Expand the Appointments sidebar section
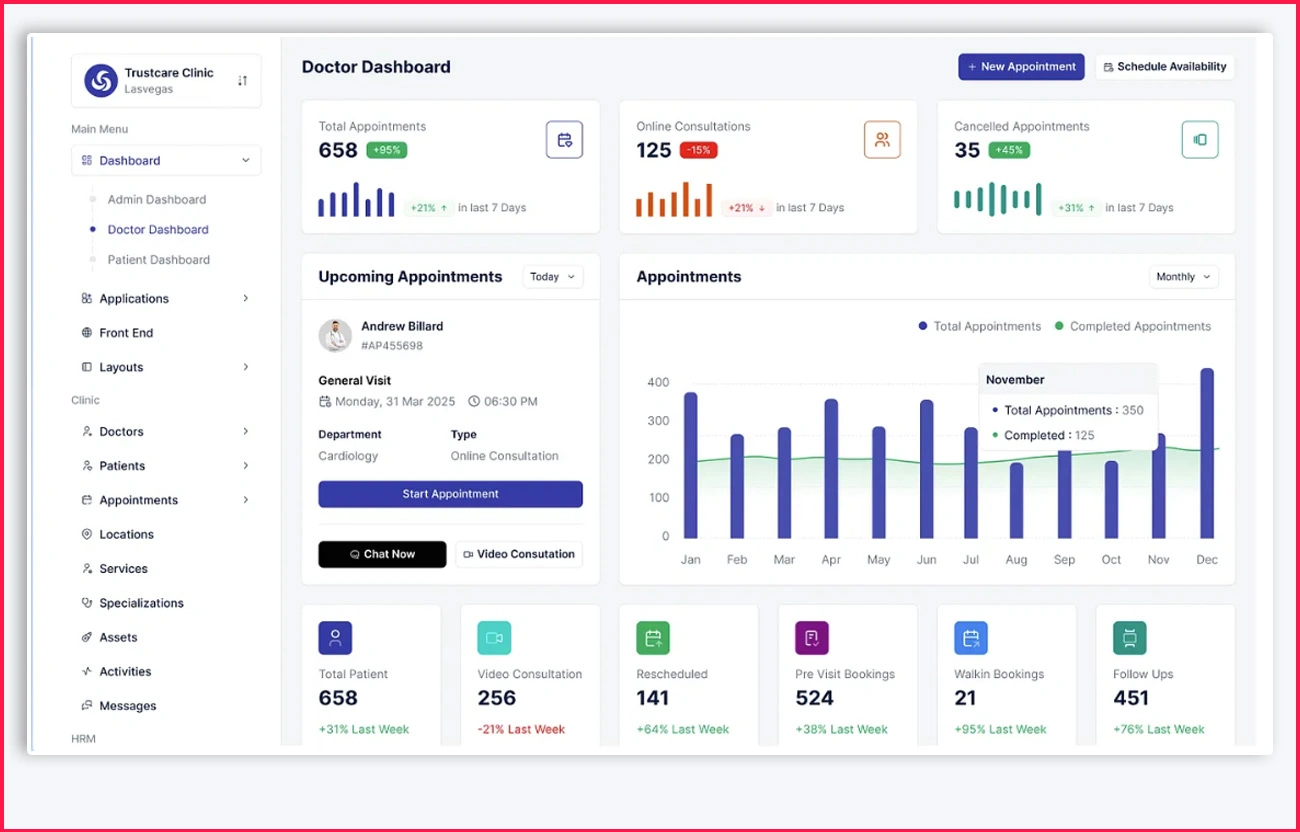 [140, 499]
